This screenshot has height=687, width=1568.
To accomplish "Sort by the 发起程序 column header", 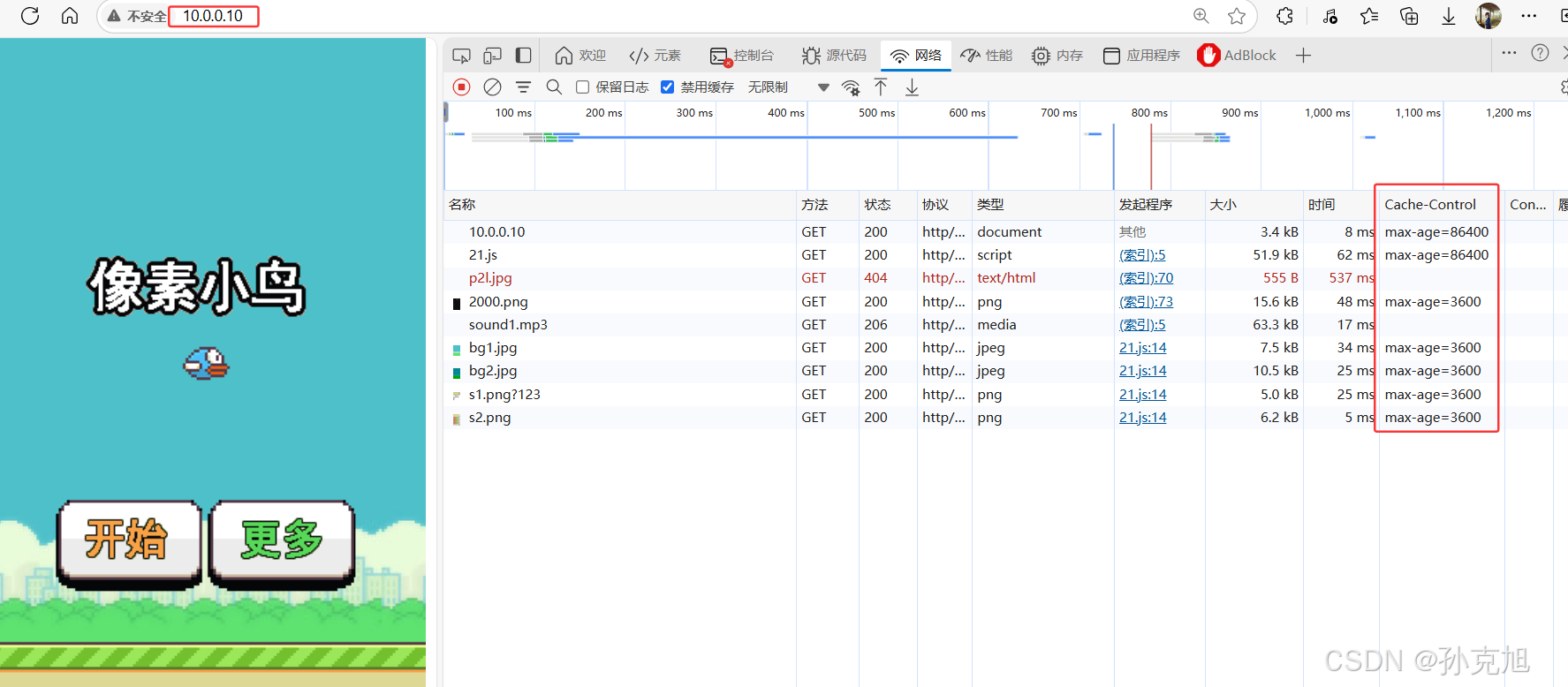I will (x=1160, y=205).
